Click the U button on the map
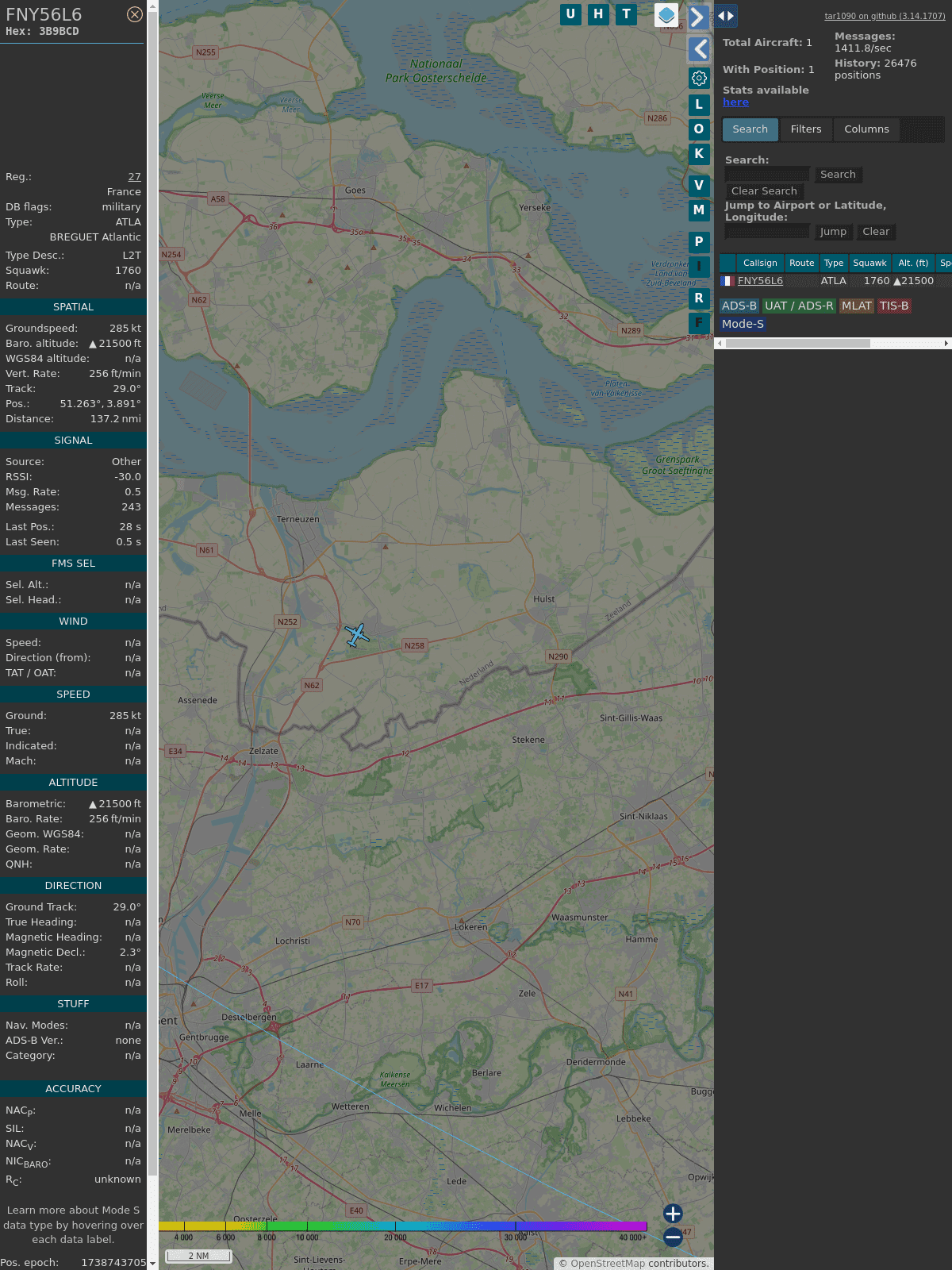This screenshot has width=952, height=1270. 570,14
